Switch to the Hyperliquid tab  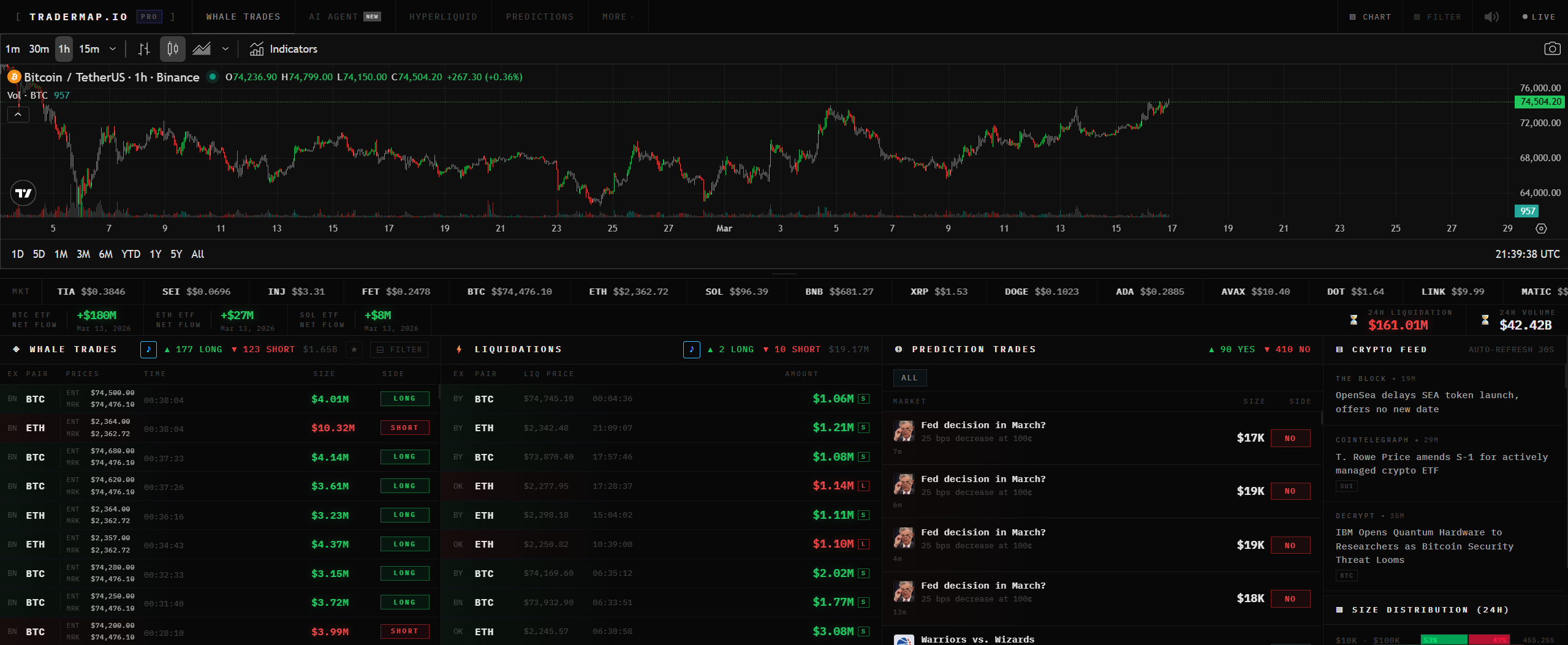[443, 17]
